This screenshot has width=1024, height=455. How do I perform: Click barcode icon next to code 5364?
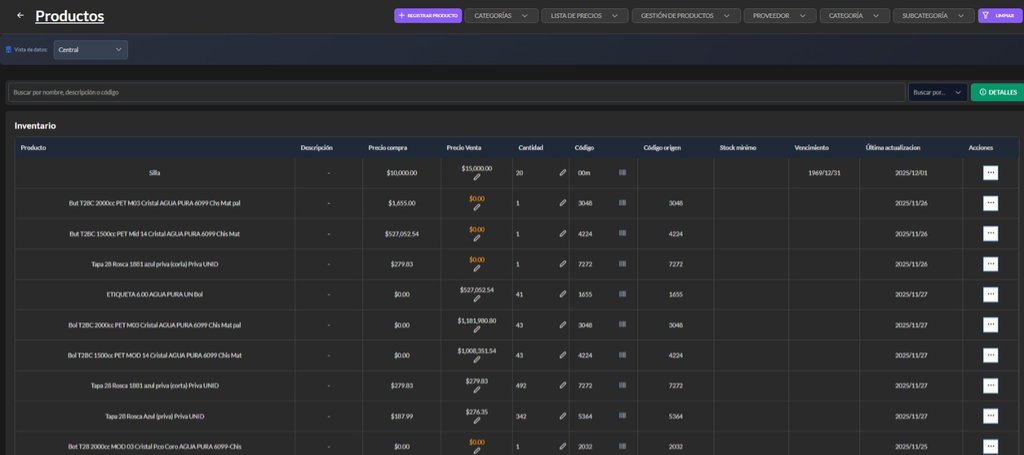click(x=622, y=416)
